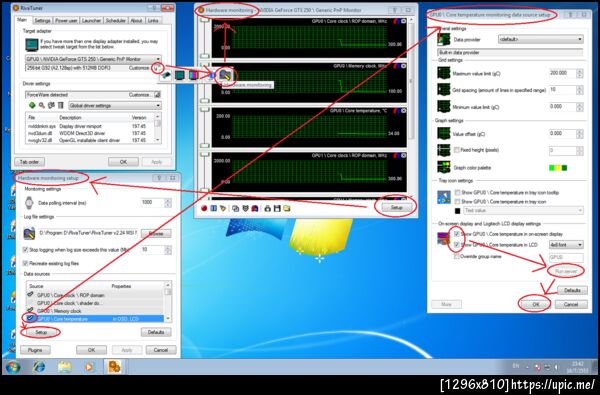Click the Tray icon settings picture
The height and width of the screenshot is (395, 600).
pos(444,197)
